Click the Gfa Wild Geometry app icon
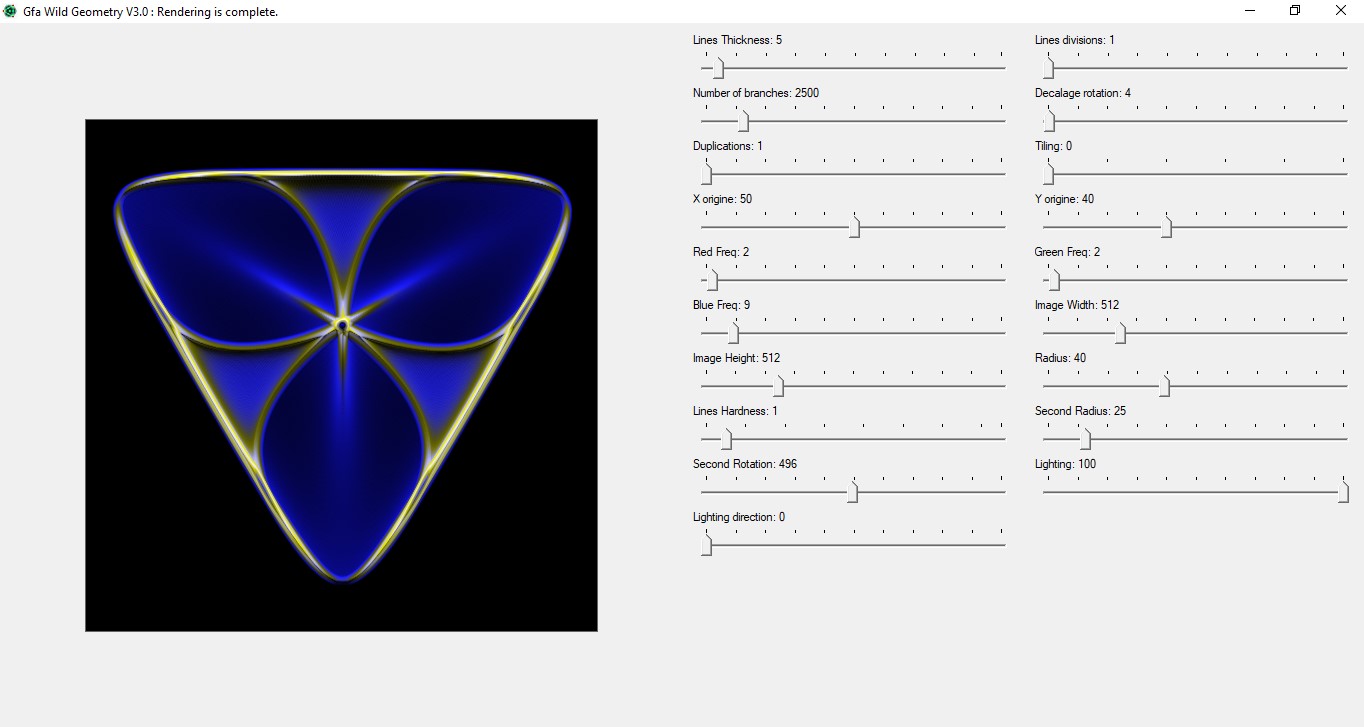The width and height of the screenshot is (1364, 727). coord(10,11)
